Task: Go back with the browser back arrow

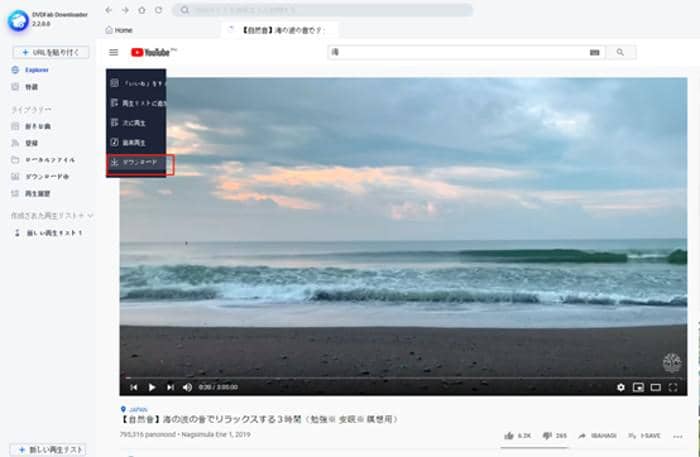Action: pyautogui.click(x=108, y=10)
